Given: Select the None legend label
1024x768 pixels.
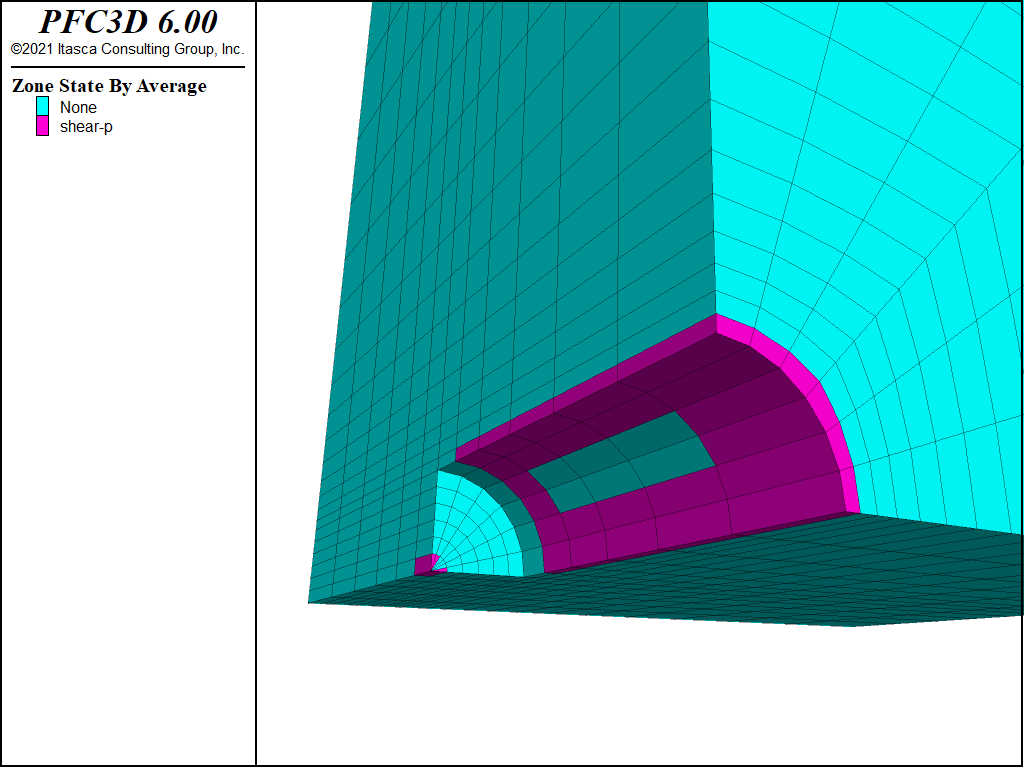Looking at the screenshot, I should 78,107.
